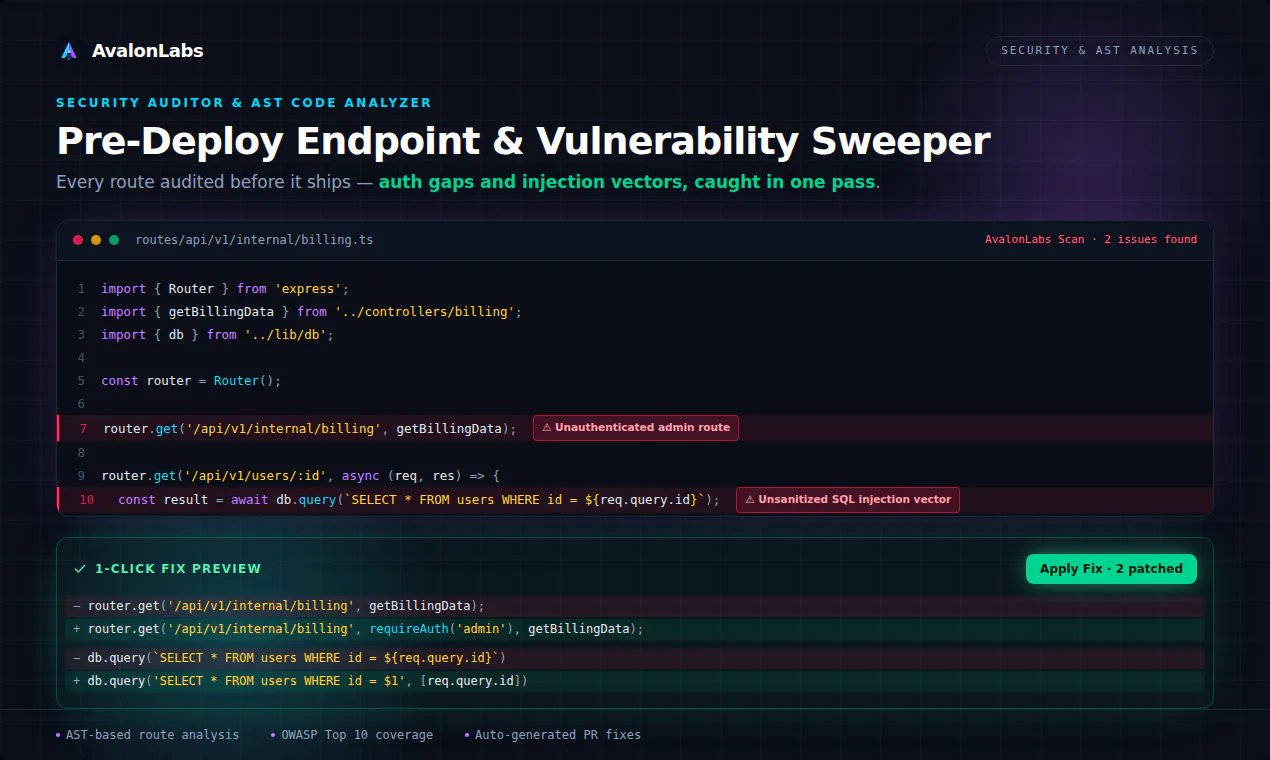Screen dimensions: 1270x760
Task: Click OWASP Top 10 coverage footer item
Action: (352, 735)
